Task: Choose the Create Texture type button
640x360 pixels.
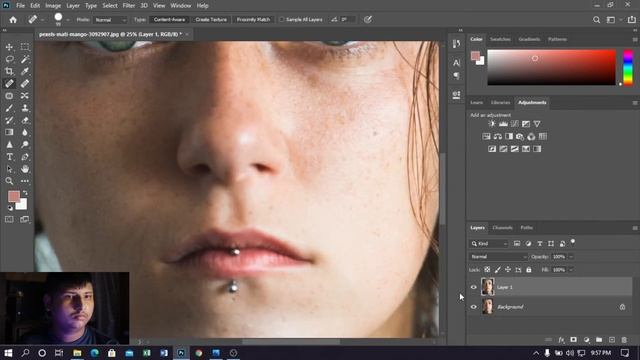Action: click(211, 20)
